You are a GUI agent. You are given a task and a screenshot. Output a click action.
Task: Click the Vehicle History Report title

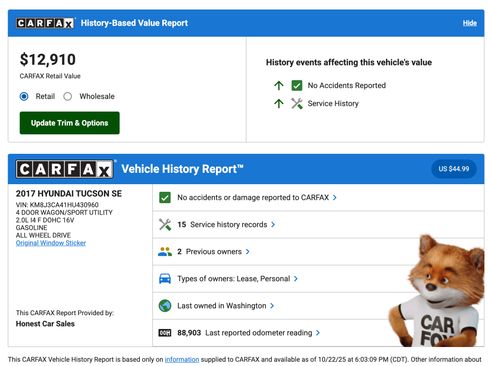[182, 169]
